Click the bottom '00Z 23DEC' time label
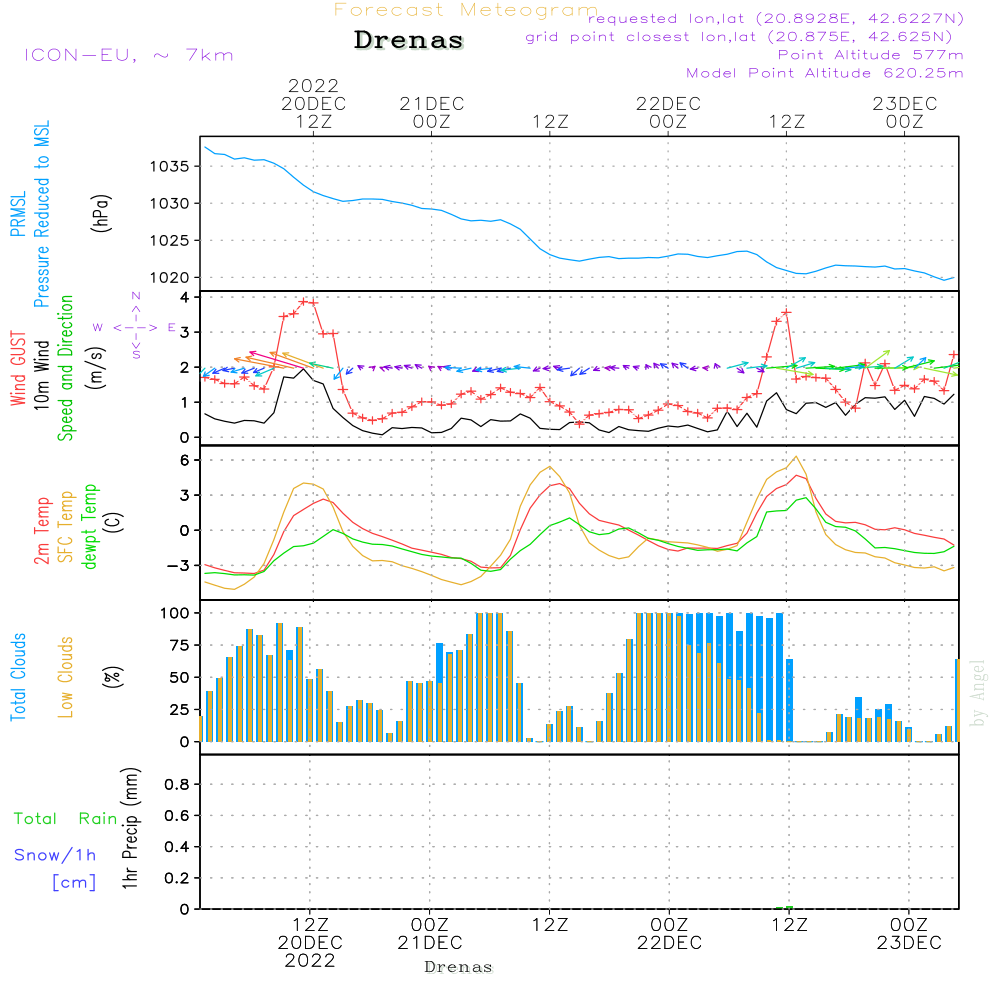 (x=909, y=934)
